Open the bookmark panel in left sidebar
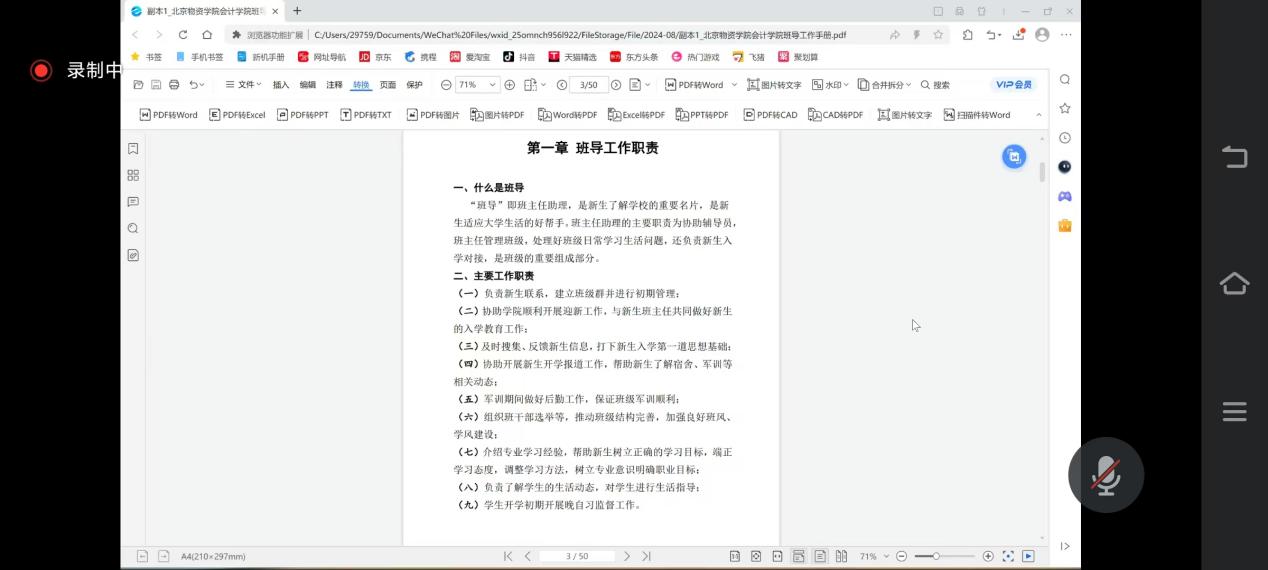The height and width of the screenshot is (570, 1268). click(x=133, y=149)
